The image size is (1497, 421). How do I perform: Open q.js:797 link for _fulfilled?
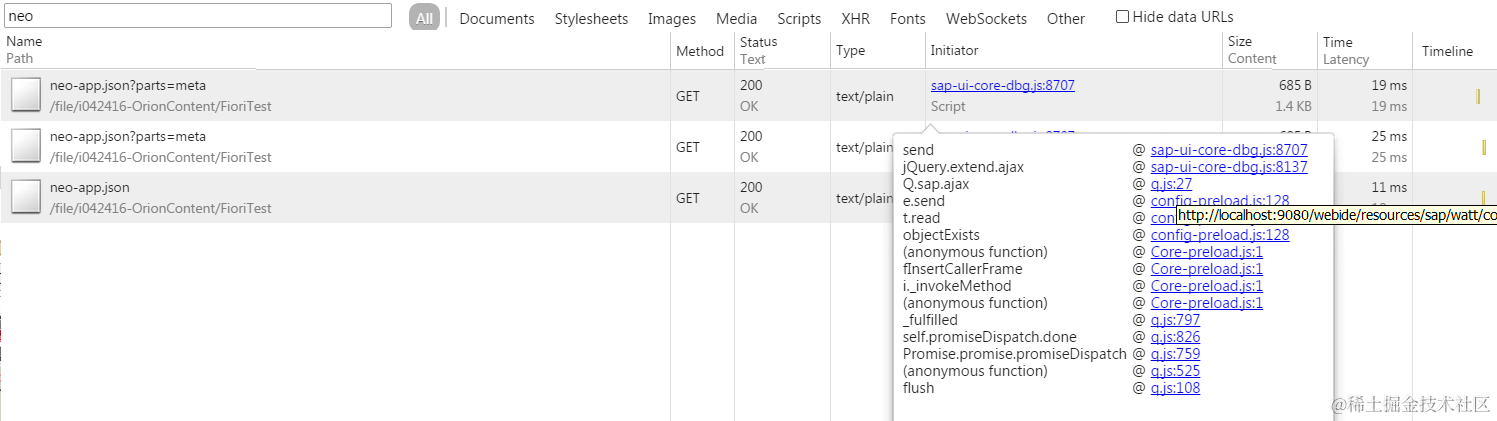pyautogui.click(x=1175, y=320)
